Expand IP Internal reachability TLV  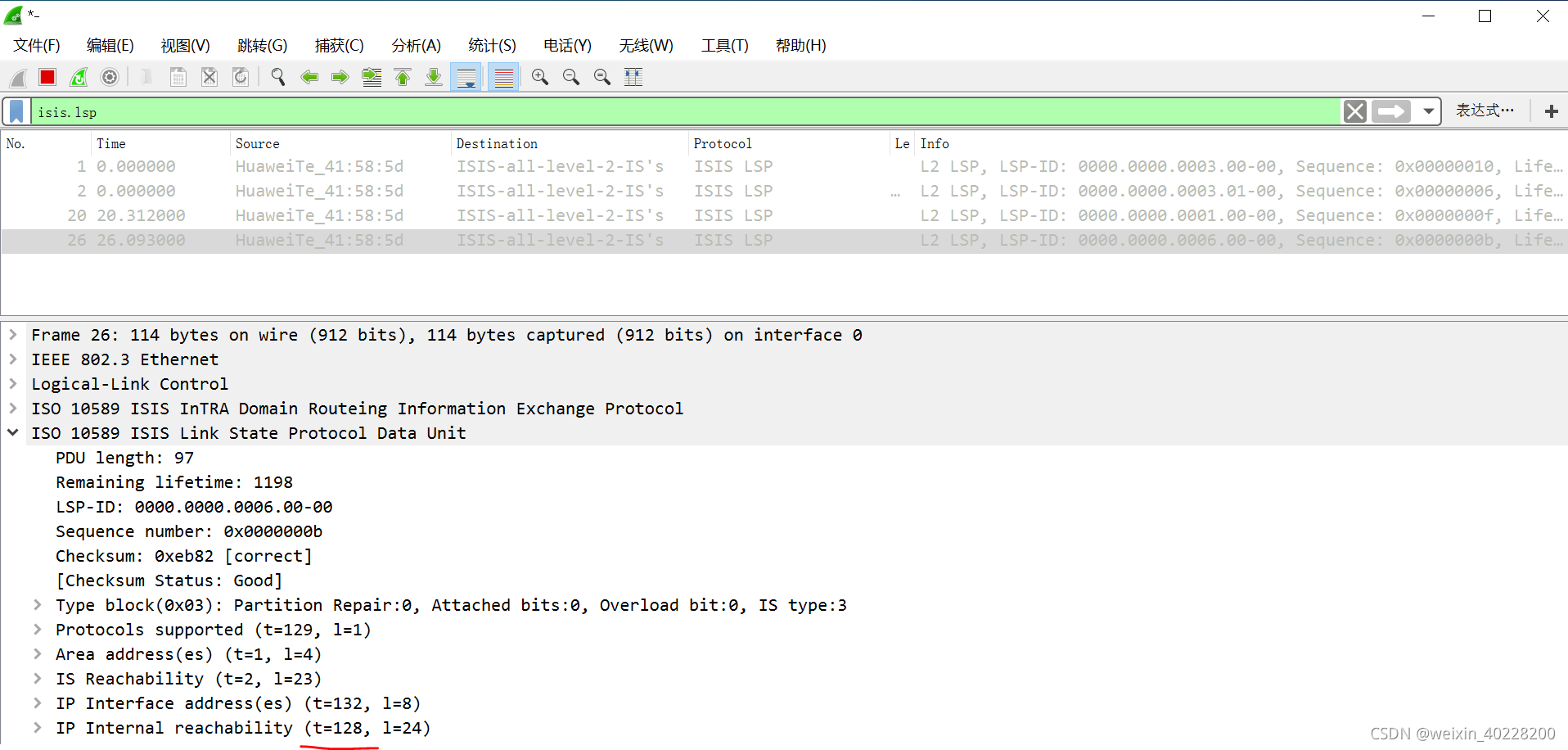(38, 728)
